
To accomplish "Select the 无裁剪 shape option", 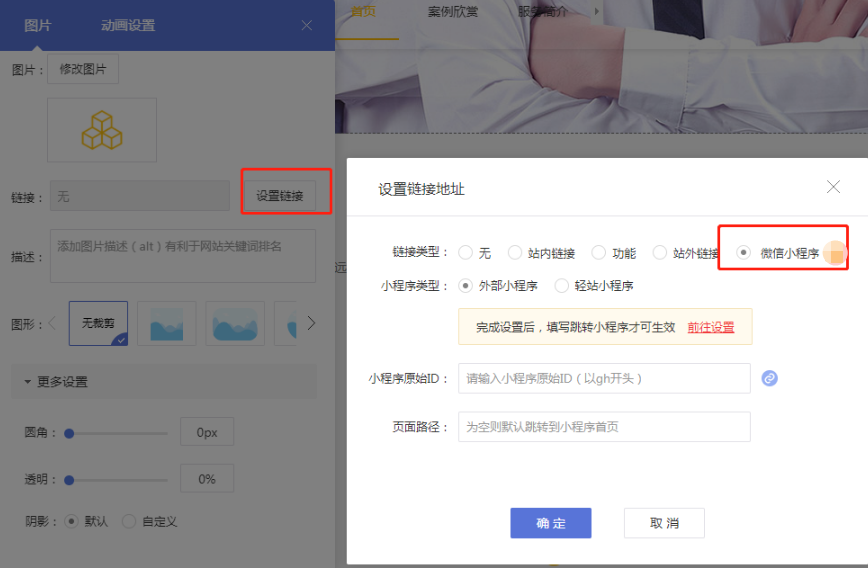I will (99, 323).
